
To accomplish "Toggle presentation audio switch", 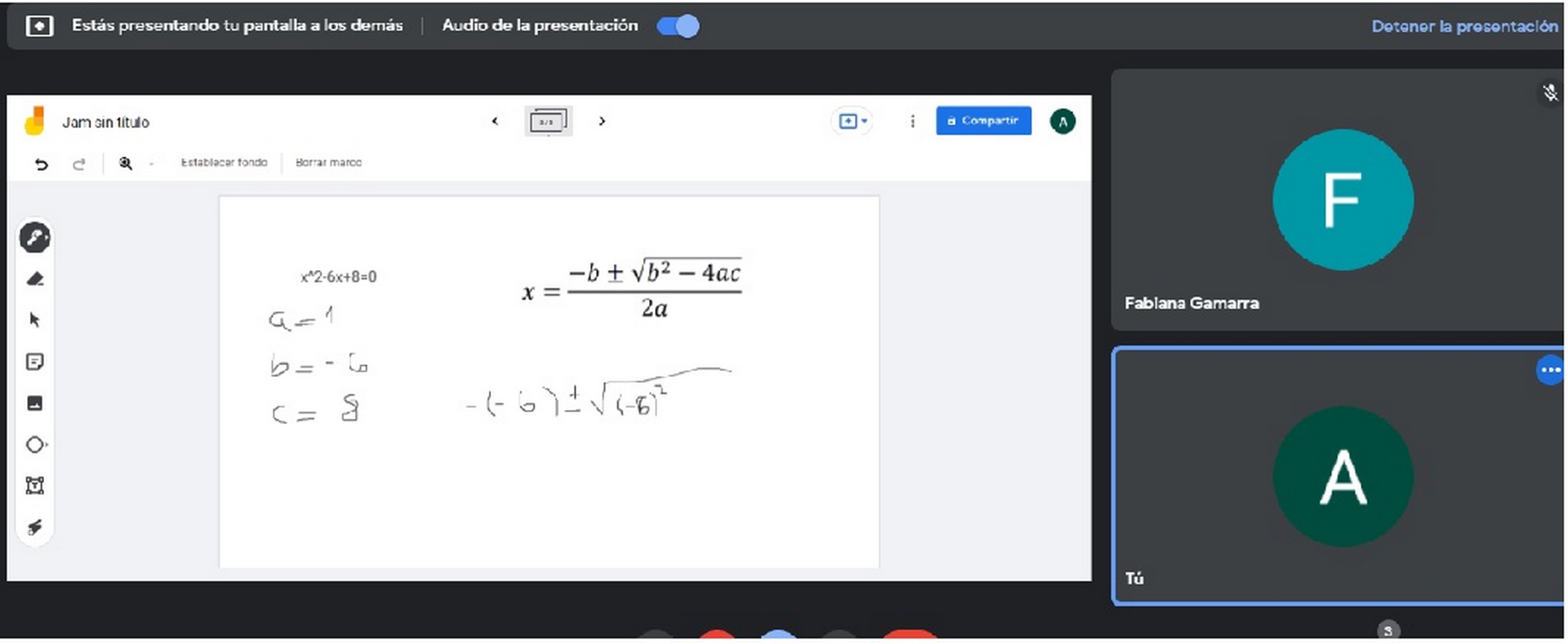I will pos(678,26).
